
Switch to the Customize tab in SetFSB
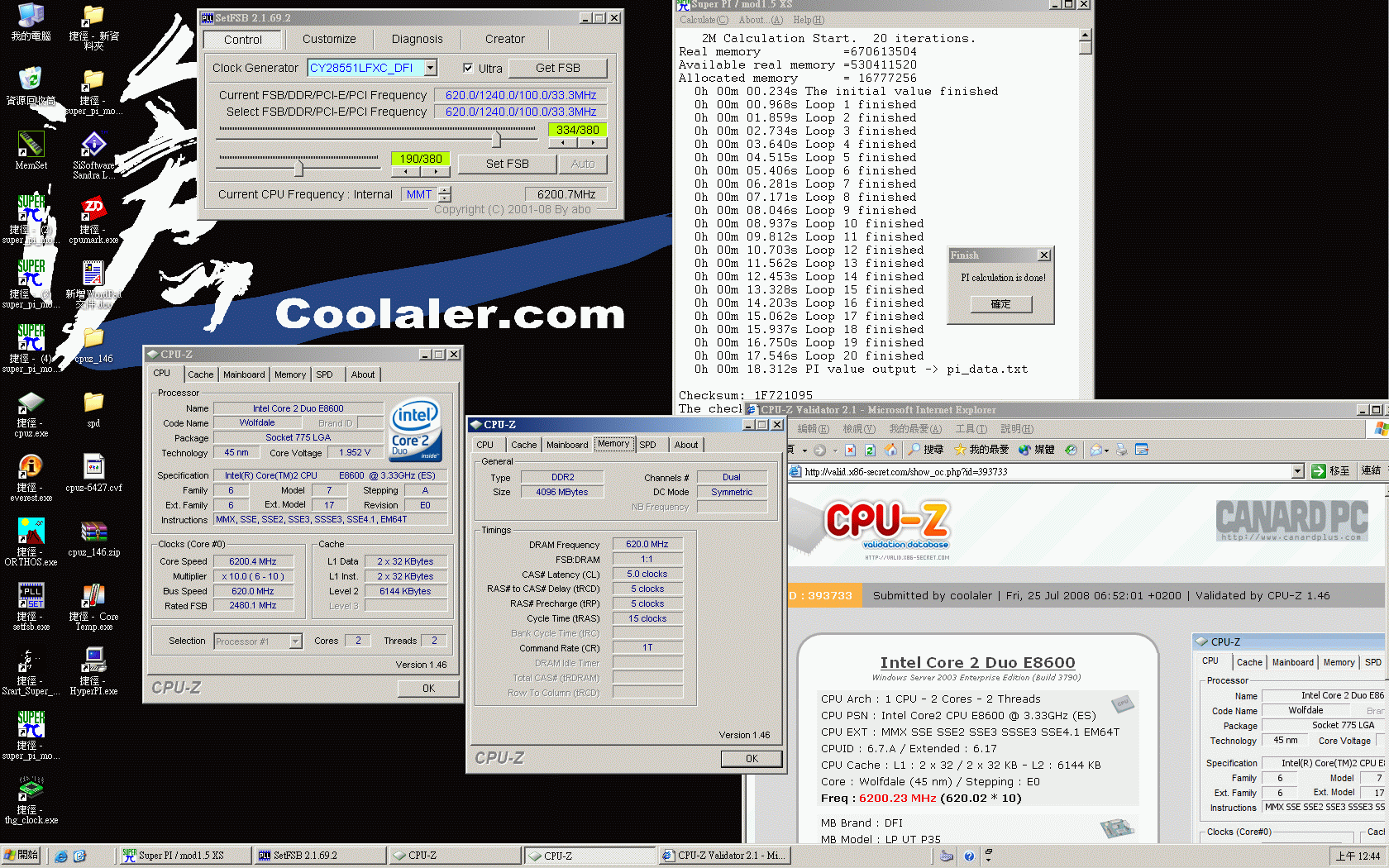point(329,39)
